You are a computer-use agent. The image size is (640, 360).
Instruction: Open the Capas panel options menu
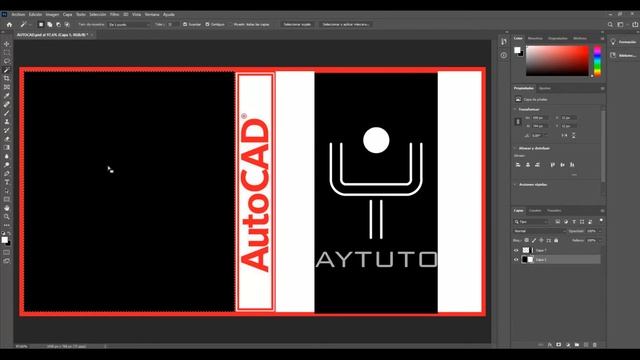pyautogui.click(x=602, y=211)
